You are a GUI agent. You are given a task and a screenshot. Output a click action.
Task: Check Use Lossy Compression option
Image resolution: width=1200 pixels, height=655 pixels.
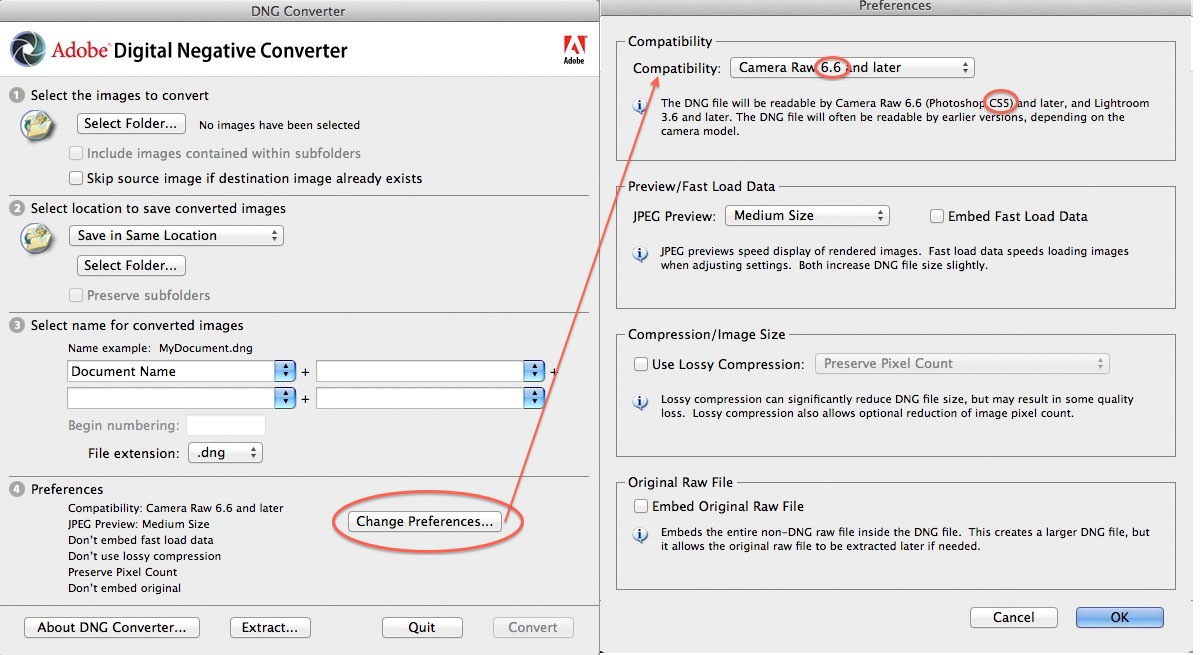(641, 365)
